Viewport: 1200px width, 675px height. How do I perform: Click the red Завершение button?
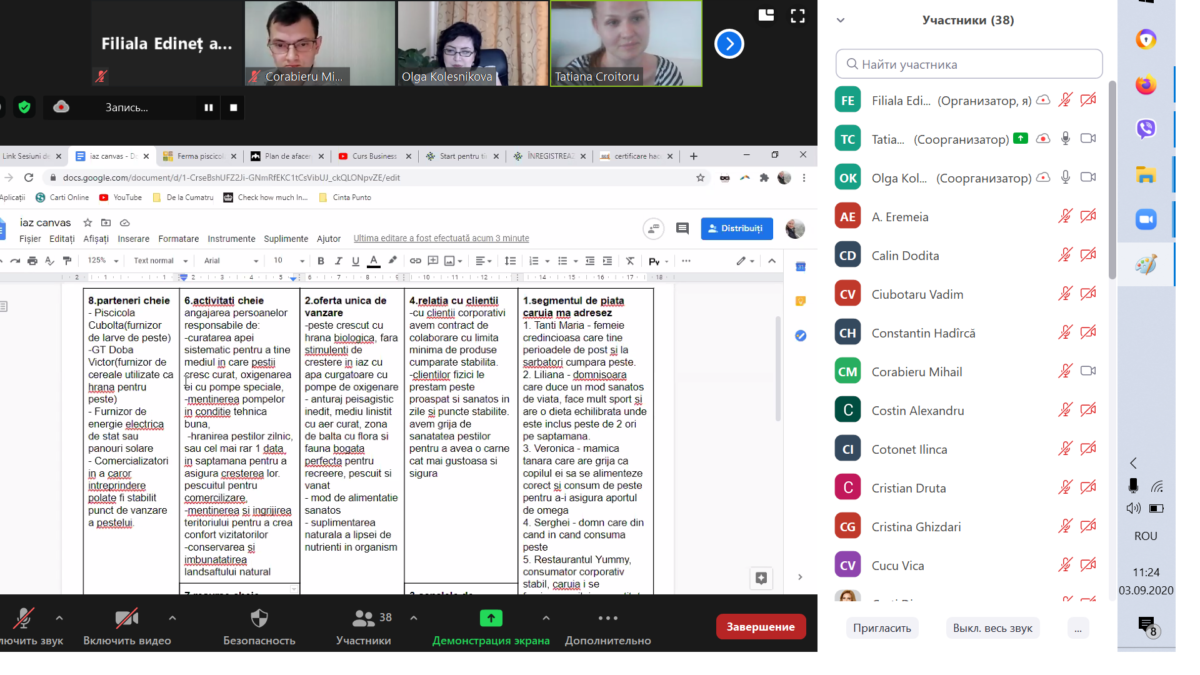pos(761,627)
